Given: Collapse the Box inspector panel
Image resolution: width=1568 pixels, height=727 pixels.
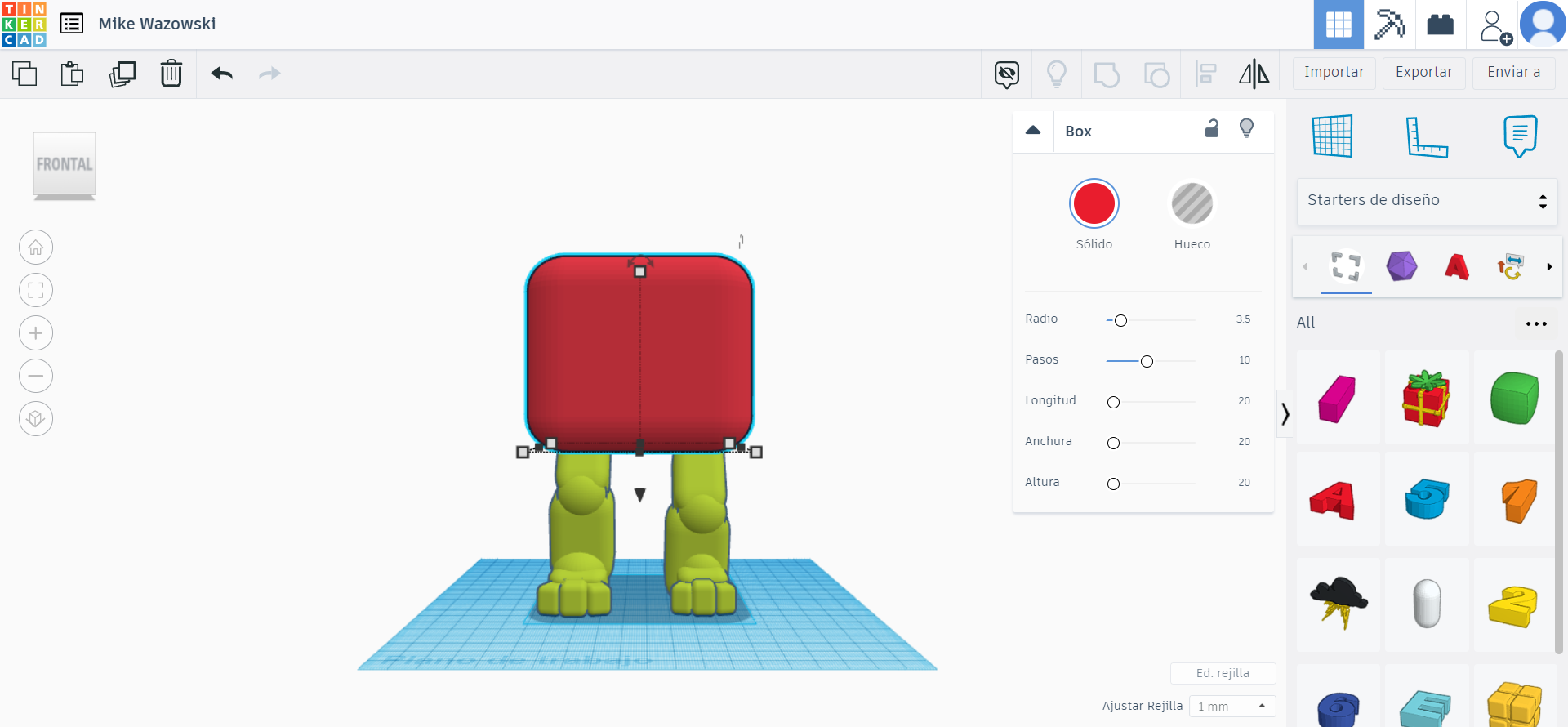Looking at the screenshot, I should pyautogui.click(x=1033, y=131).
